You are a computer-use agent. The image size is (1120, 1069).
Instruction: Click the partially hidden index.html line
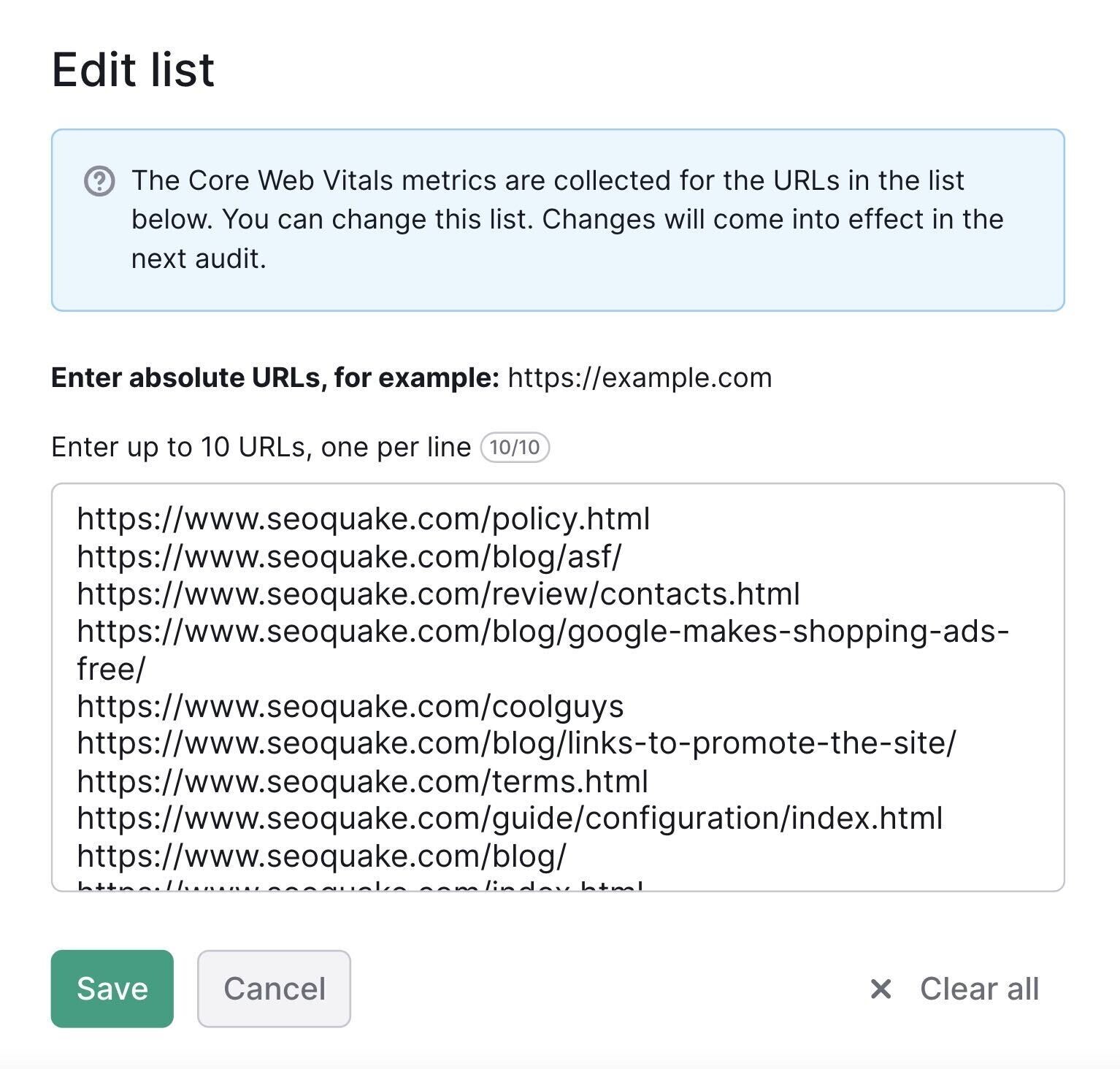pyautogui.click(x=360, y=884)
